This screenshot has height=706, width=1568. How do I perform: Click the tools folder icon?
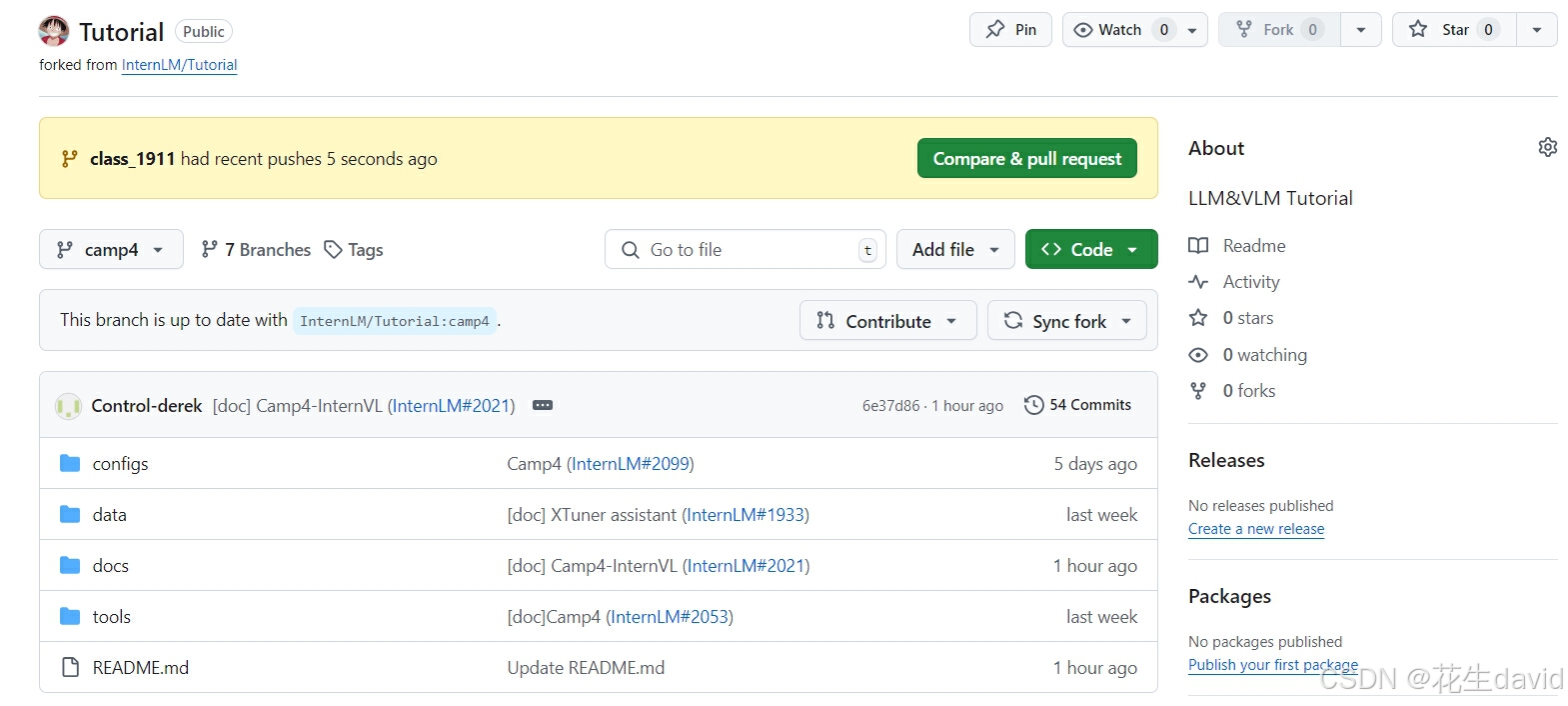pos(70,616)
